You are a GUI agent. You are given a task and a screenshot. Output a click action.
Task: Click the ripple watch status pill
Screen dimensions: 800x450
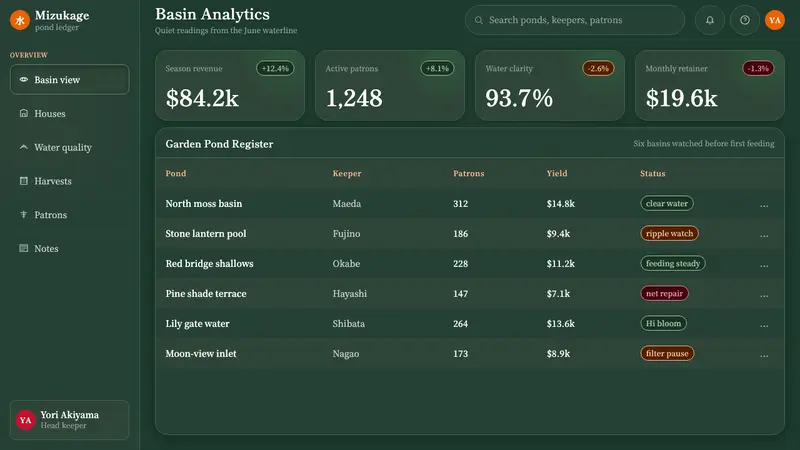point(669,233)
